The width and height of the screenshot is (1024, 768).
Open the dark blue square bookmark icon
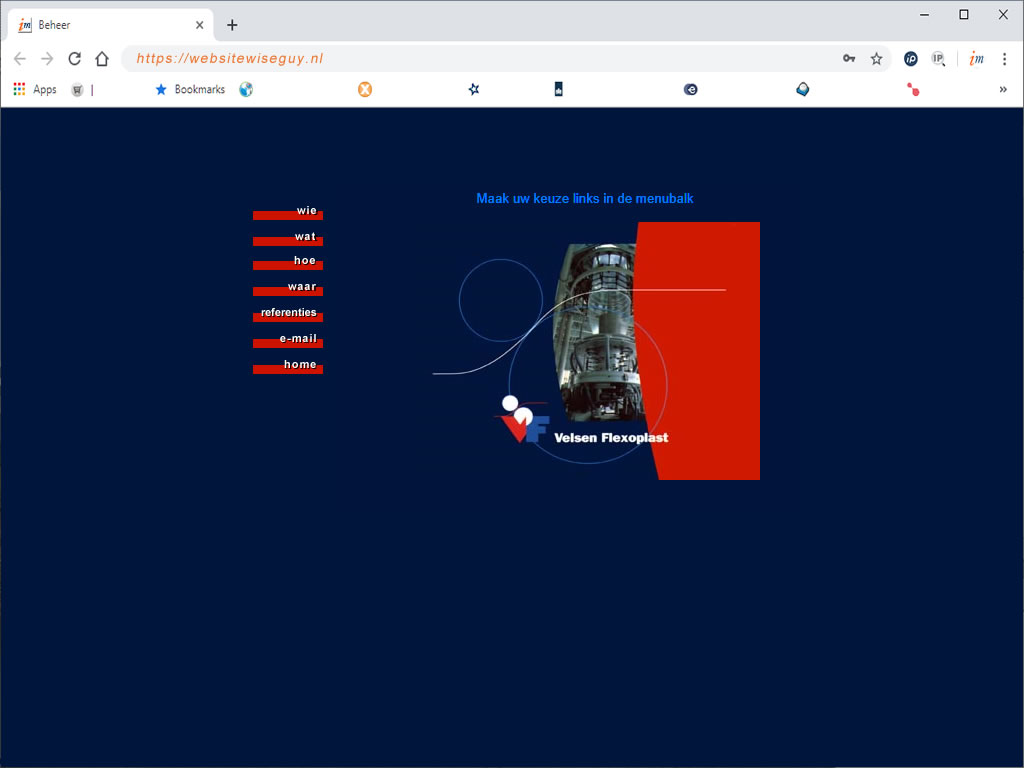click(558, 89)
